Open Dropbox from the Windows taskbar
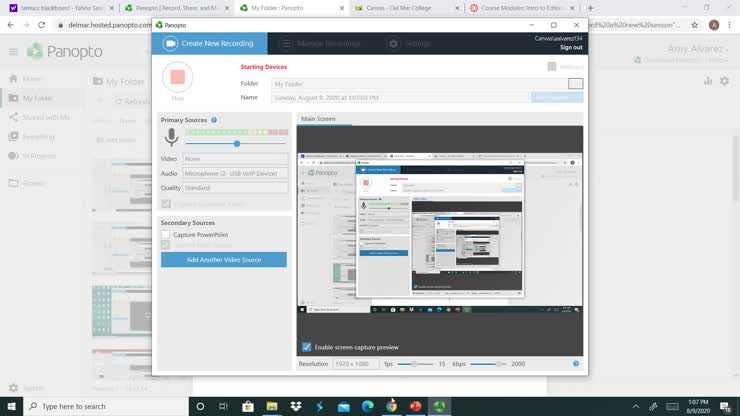 [x=297, y=406]
